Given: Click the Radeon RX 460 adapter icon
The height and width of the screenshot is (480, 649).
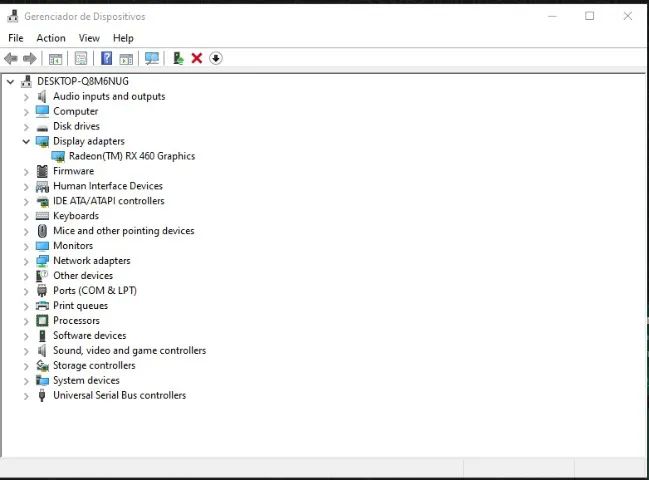Looking at the screenshot, I should (x=58, y=156).
